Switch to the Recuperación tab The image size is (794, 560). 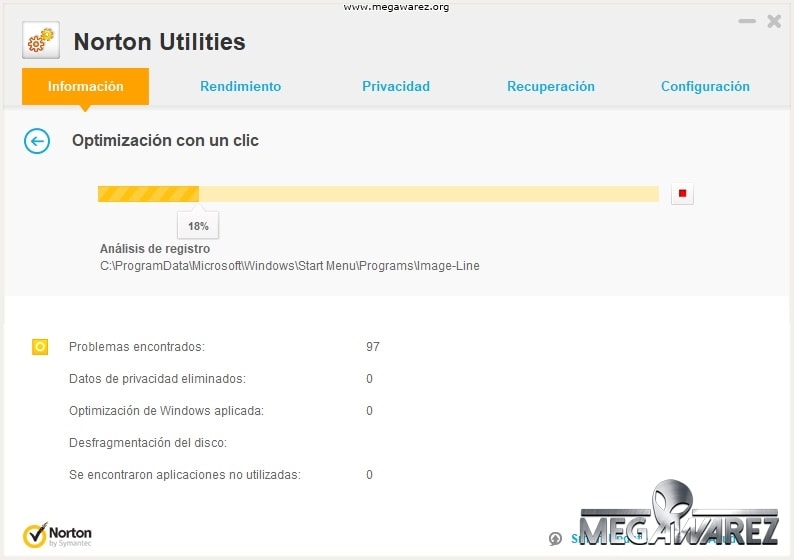point(551,87)
